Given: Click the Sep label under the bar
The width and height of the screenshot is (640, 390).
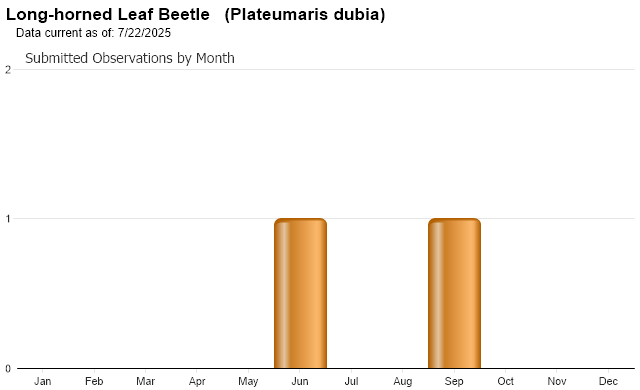Looking at the screenshot, I should pyautogui.click(x=454, y=381).
